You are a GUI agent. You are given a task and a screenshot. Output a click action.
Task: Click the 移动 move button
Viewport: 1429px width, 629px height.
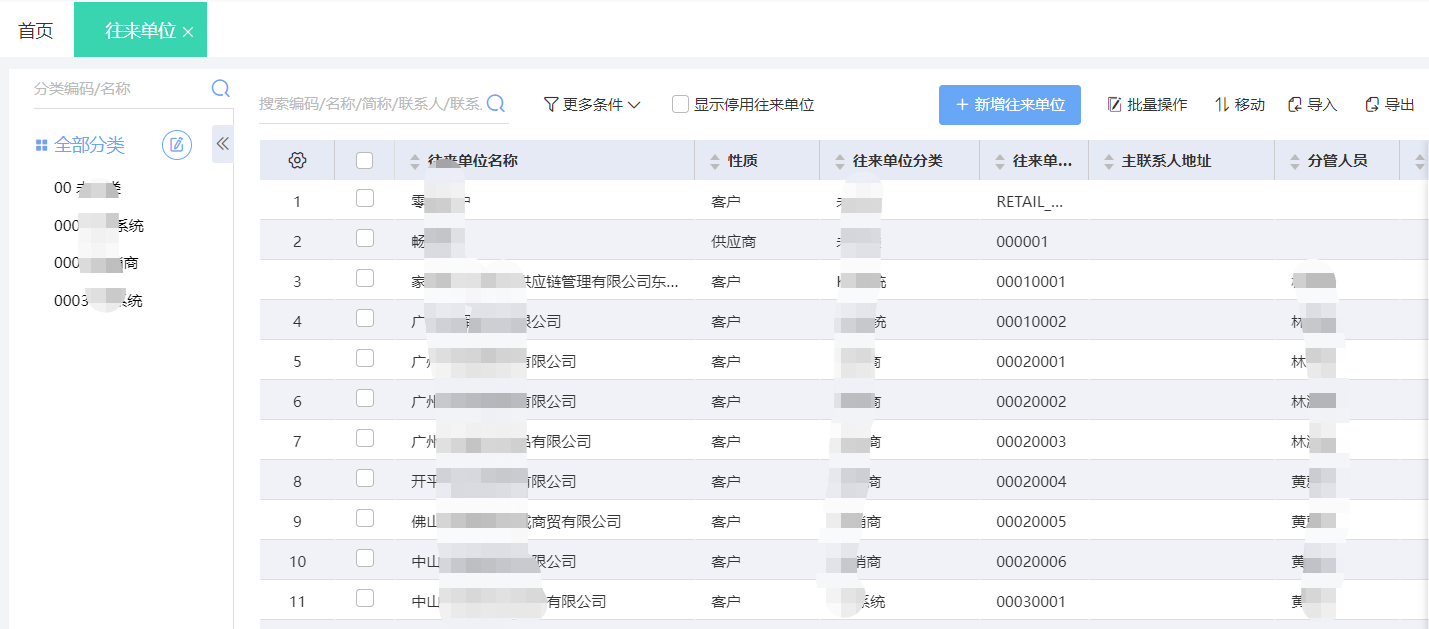(x=1239, y=105)
